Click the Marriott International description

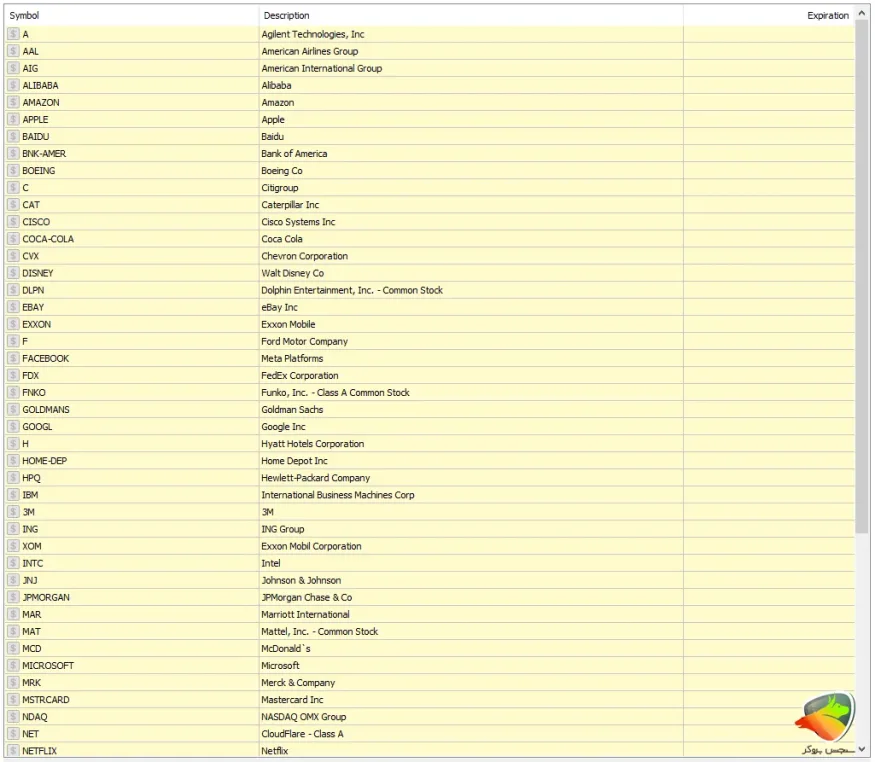click(x=306, y=615)
